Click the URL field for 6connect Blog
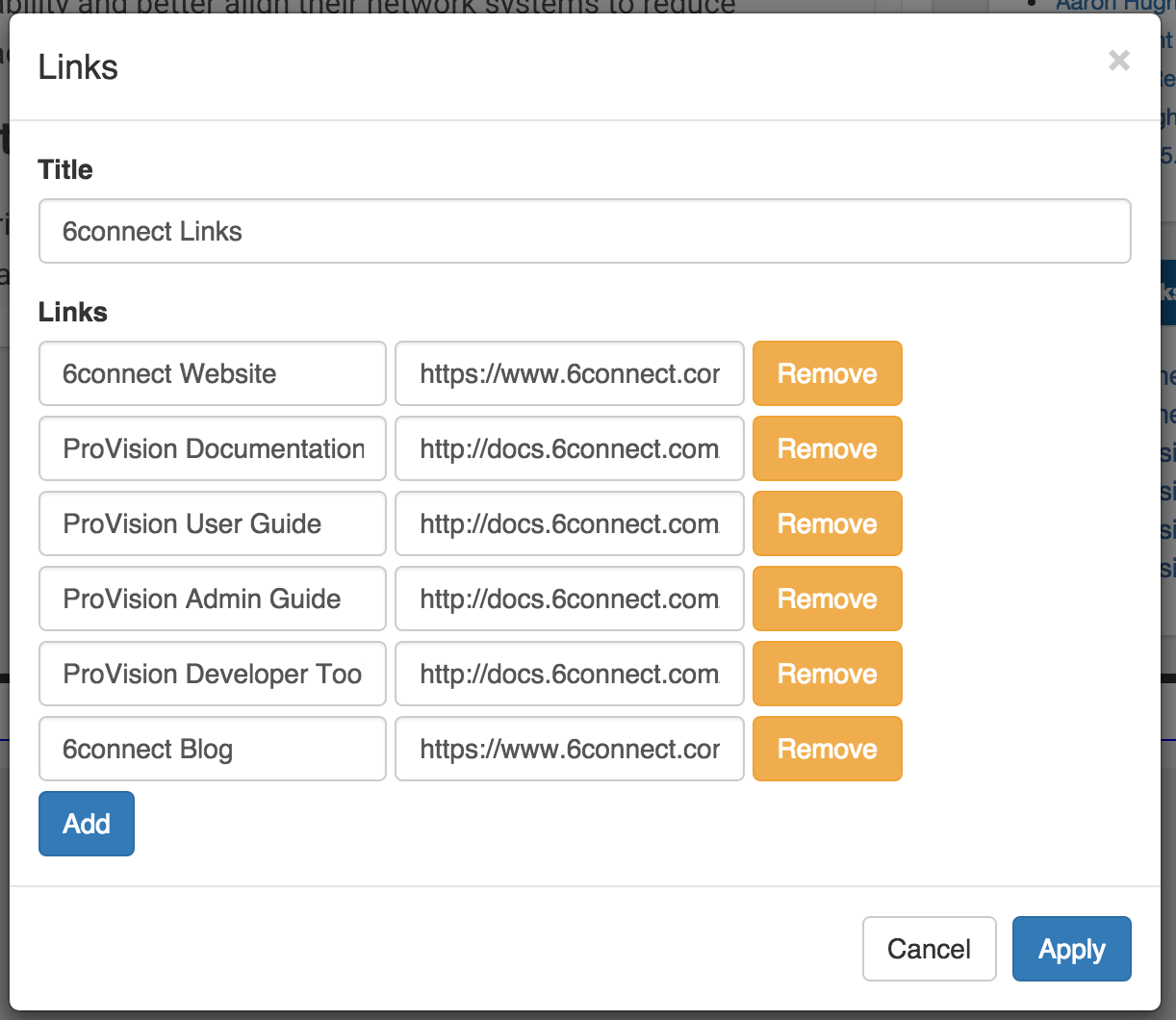The image size is (1176, 1020). (x=569, y=749)
